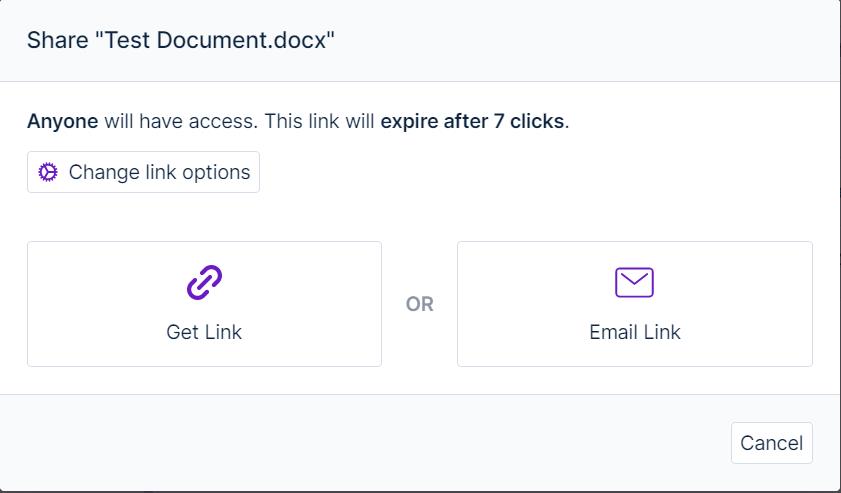841x493 pixels.
Task: Click the purple gear icon
Action: [48, 172]
